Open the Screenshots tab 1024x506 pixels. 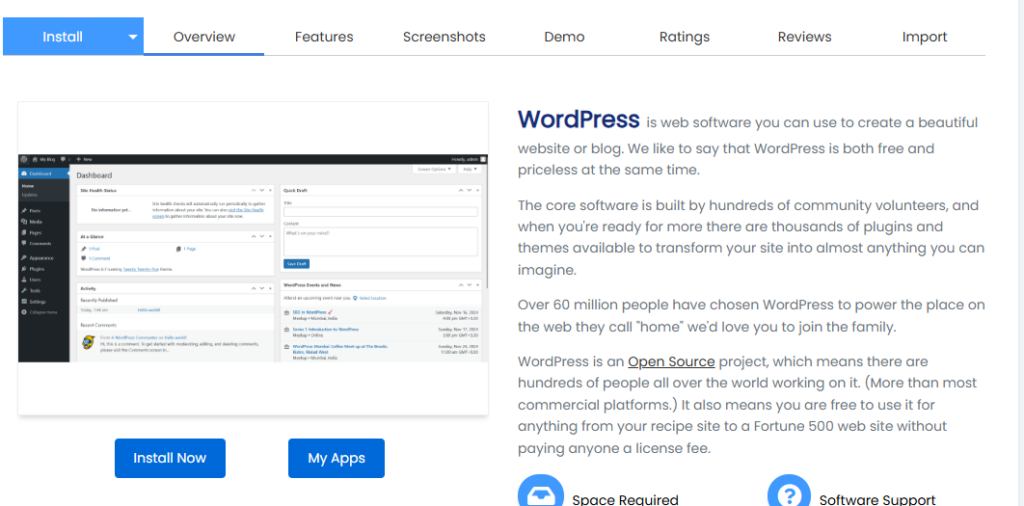444,37
